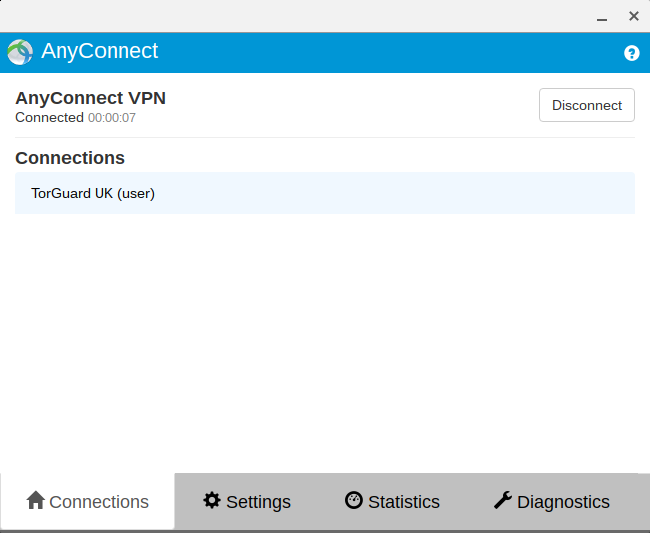This screenshot has width=650, height=533.
Task: Close the AnyConnect window
Action: (634, 16)
